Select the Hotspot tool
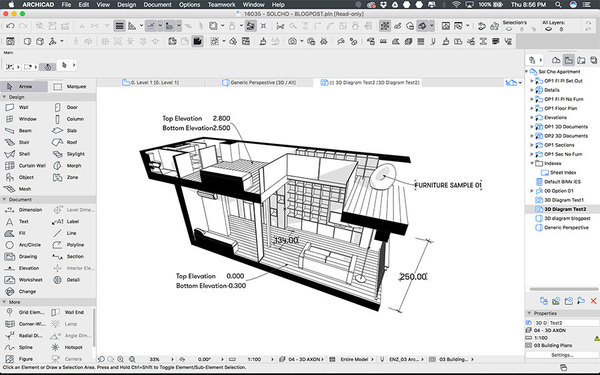The width and height of the screenshot is (600, 375). point(68,347)
